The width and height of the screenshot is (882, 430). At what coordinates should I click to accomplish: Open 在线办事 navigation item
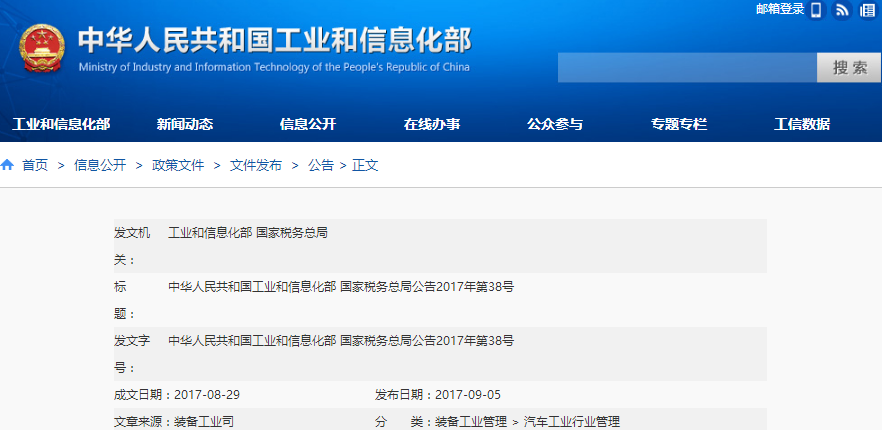[432, 124]
